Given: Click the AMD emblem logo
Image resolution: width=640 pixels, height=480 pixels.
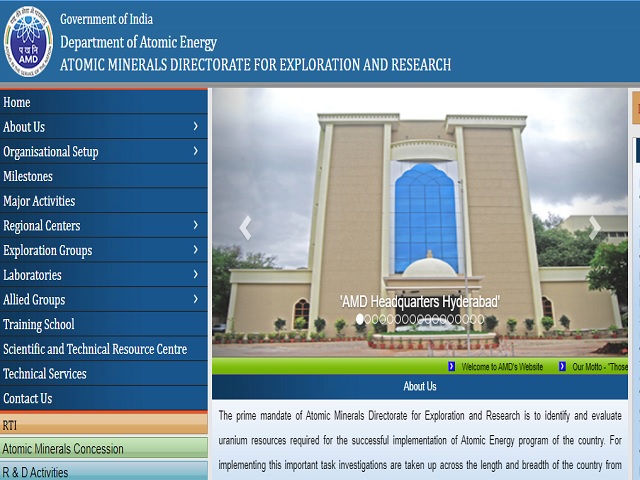Looking at the screenshot, I should (28, 42).
